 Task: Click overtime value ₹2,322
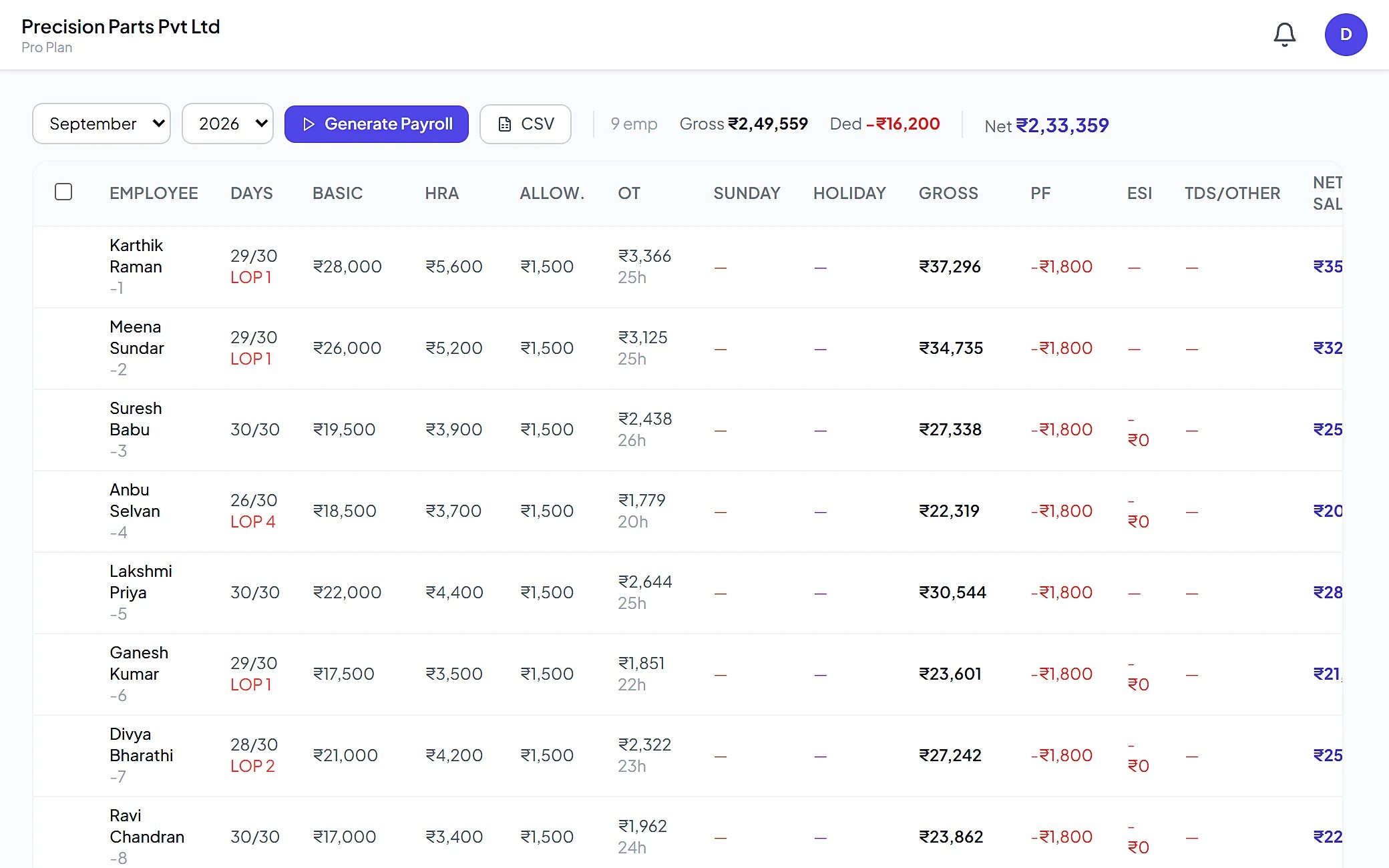coord(644,745)
